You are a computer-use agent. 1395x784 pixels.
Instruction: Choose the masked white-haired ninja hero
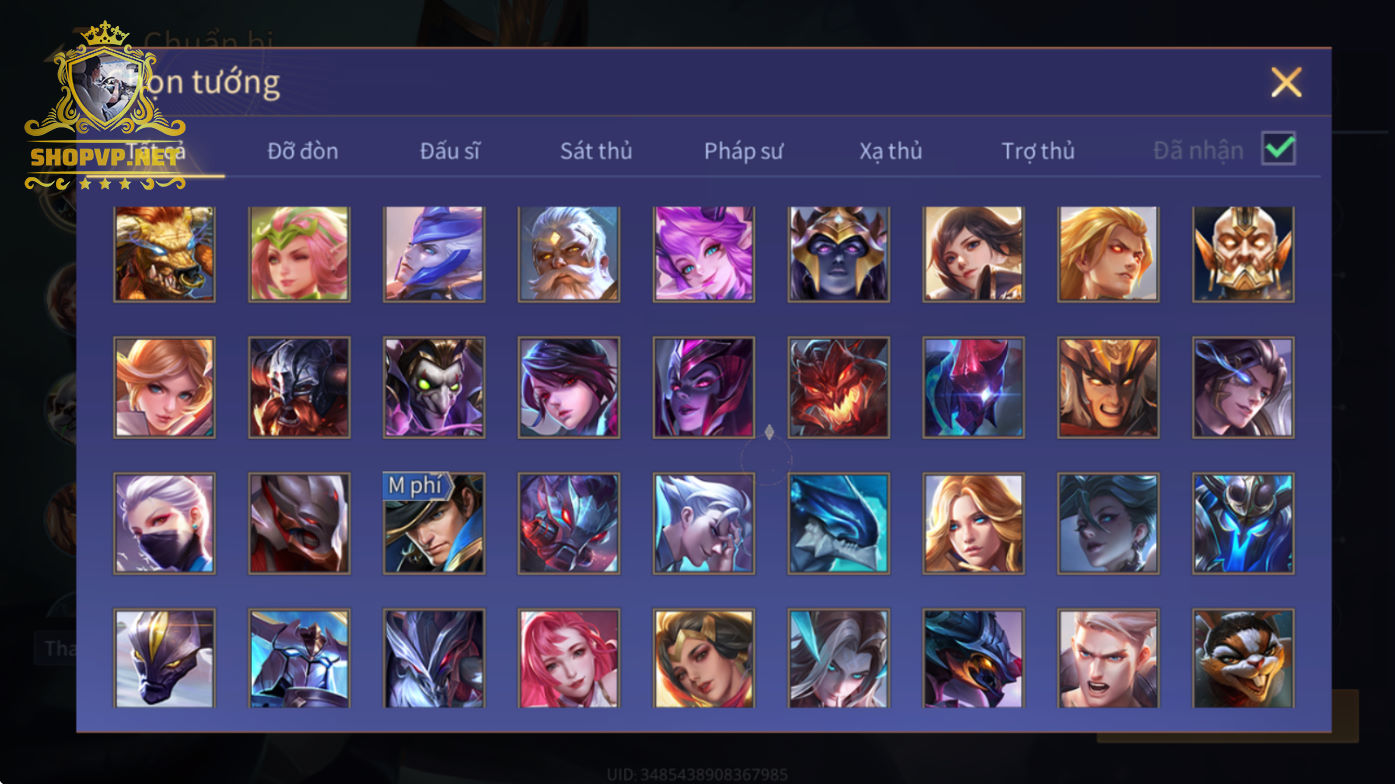164,523
